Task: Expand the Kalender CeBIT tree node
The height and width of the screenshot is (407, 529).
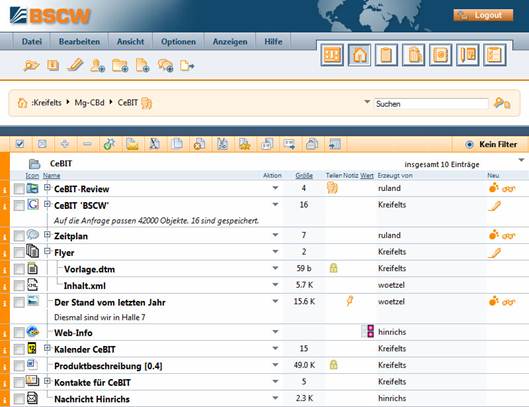Action: (47, 348)
